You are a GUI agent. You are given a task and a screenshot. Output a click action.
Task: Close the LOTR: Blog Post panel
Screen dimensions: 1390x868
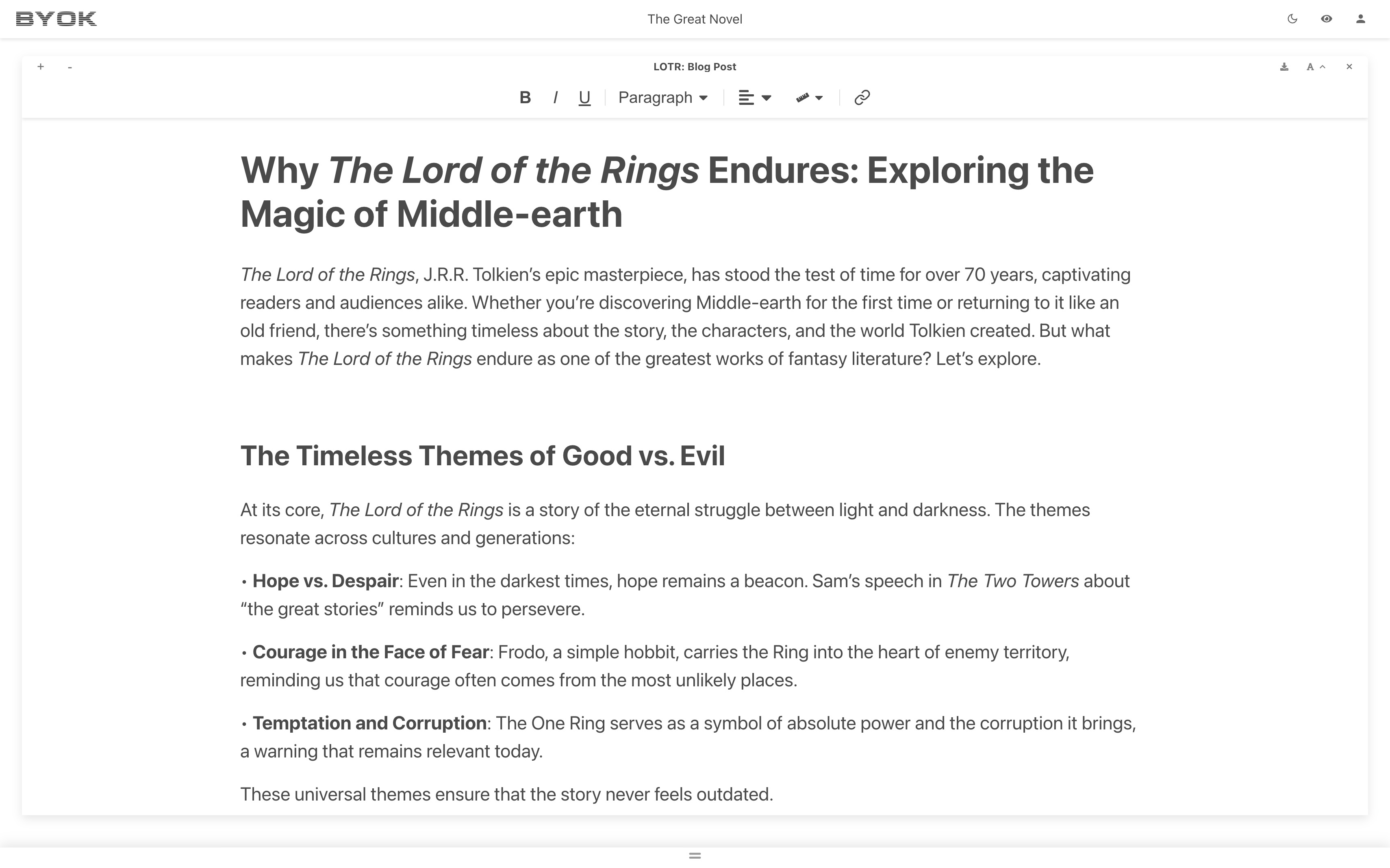[x=1349, y=67]
